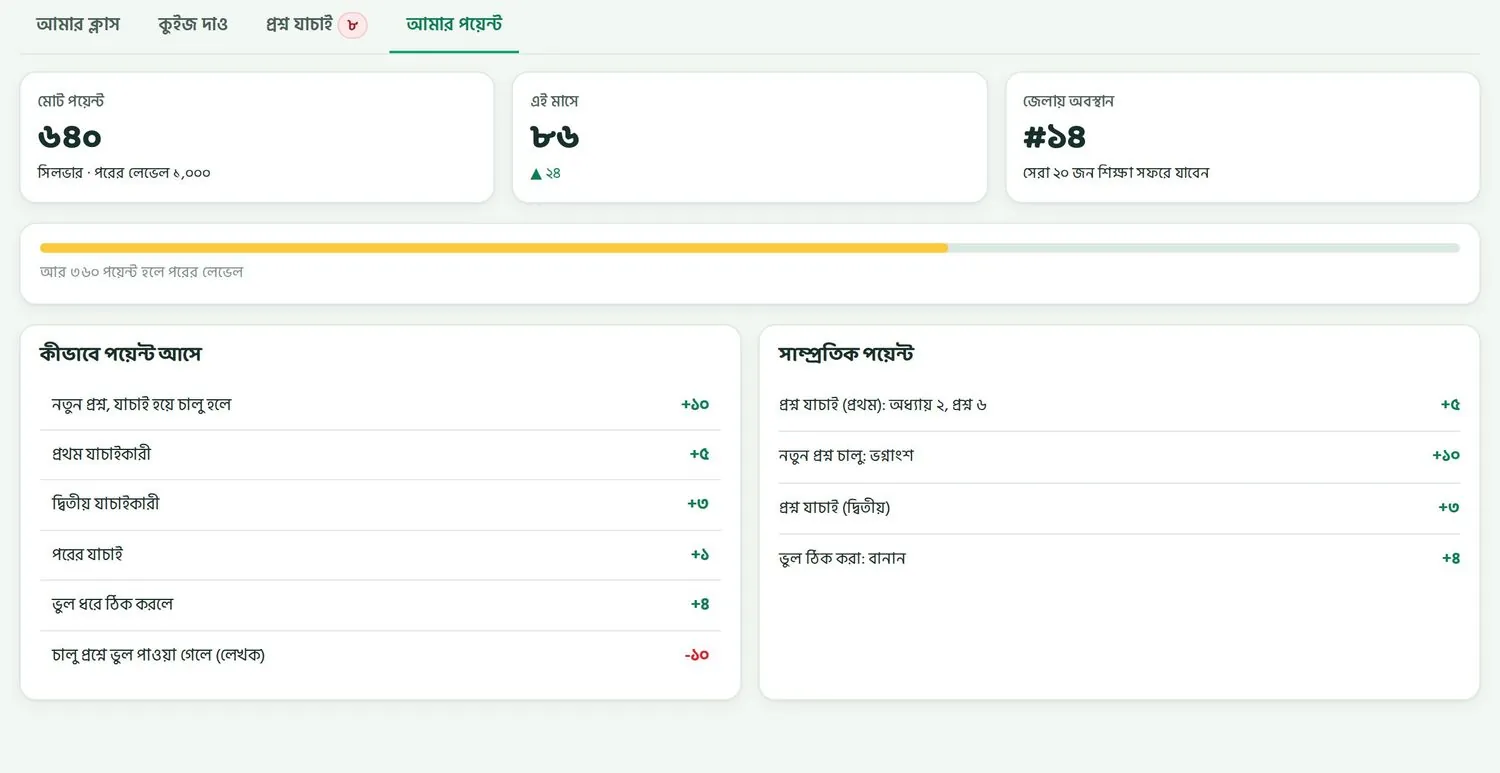Screen dimensions: 1500x773
Task: Click the মোট পয়েন্ট value ৬৪০
Action: (x=70, y=137)
